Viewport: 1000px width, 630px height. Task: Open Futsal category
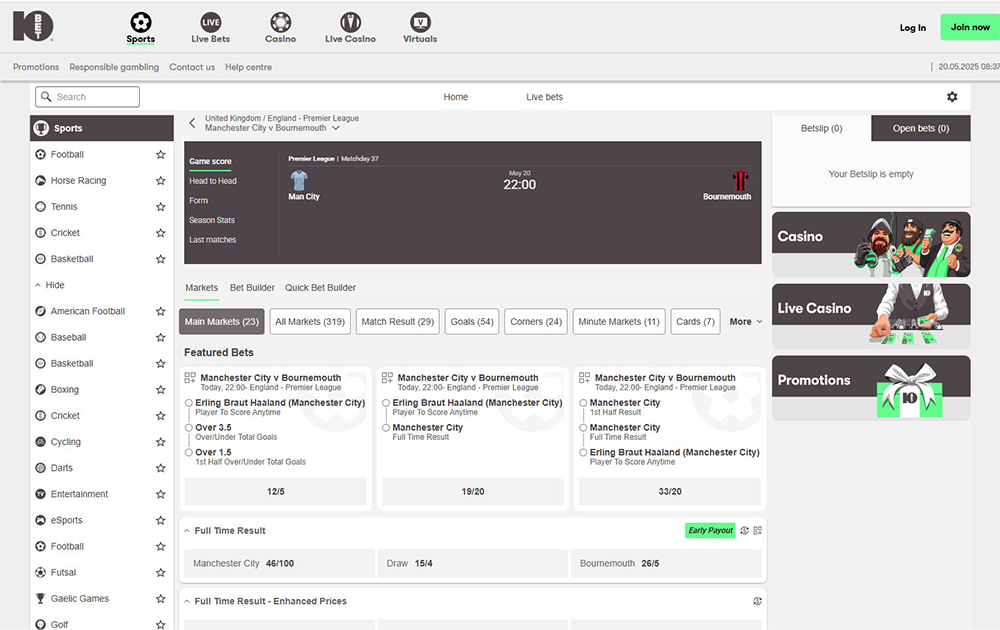click(x=63, y=573)
